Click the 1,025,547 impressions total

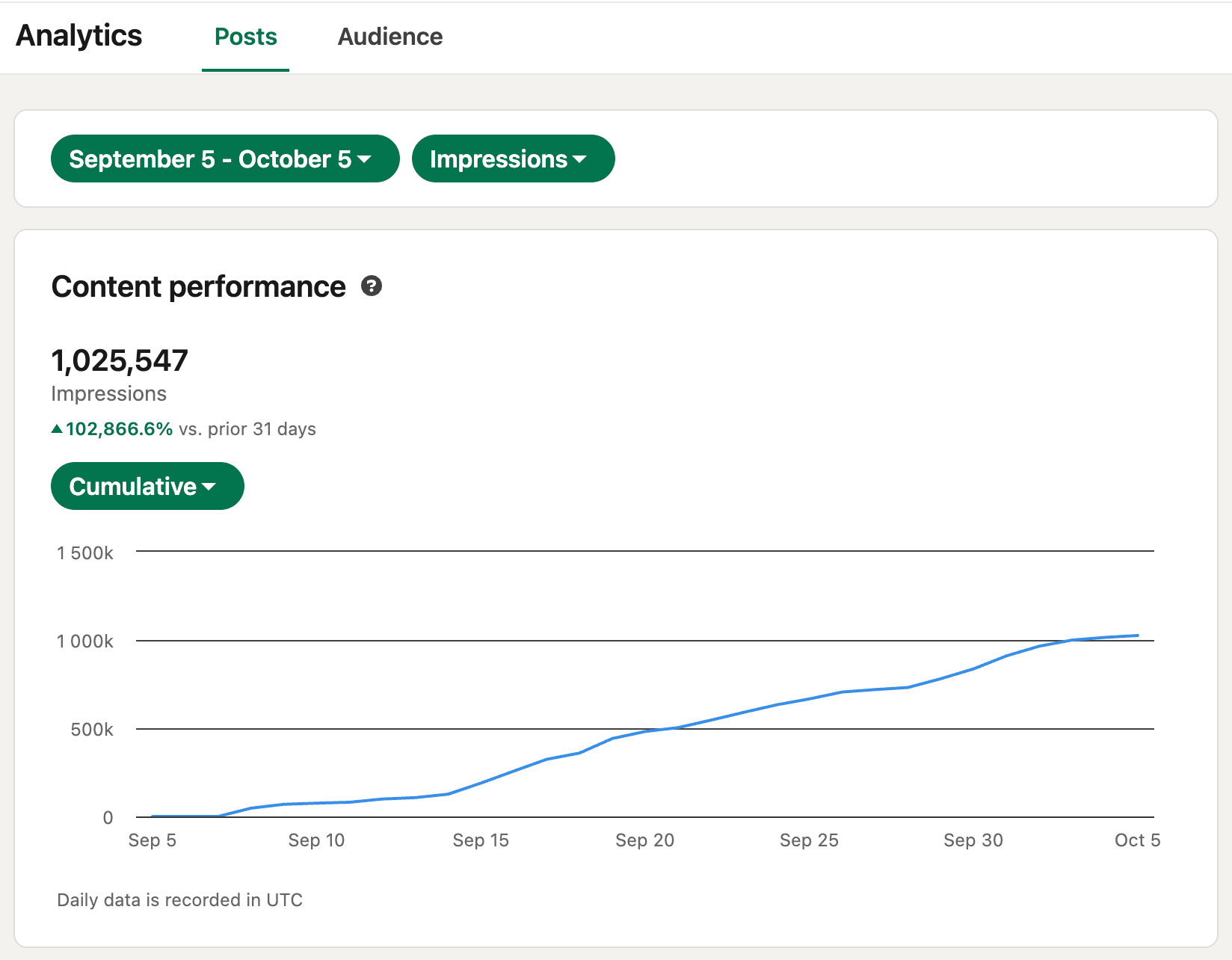[120, 361]
